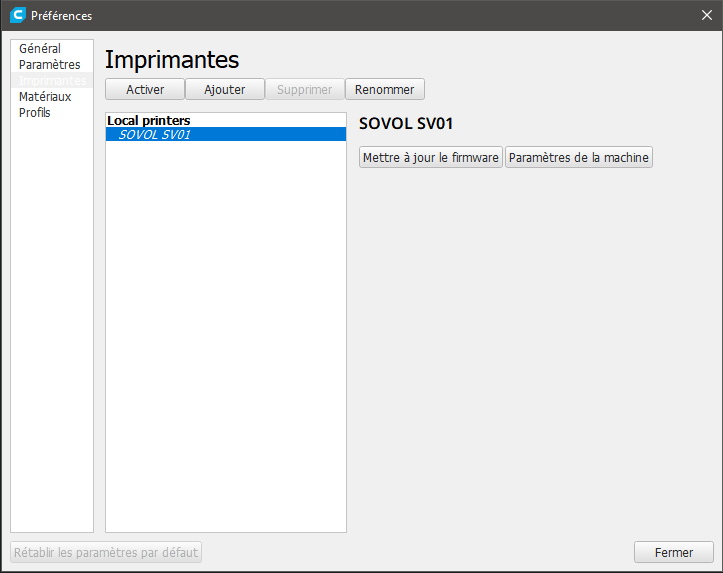This screenshot has width=723, height=573.
Task: Click Rétablir les paramètres par défaut
Action: [106, 552]
